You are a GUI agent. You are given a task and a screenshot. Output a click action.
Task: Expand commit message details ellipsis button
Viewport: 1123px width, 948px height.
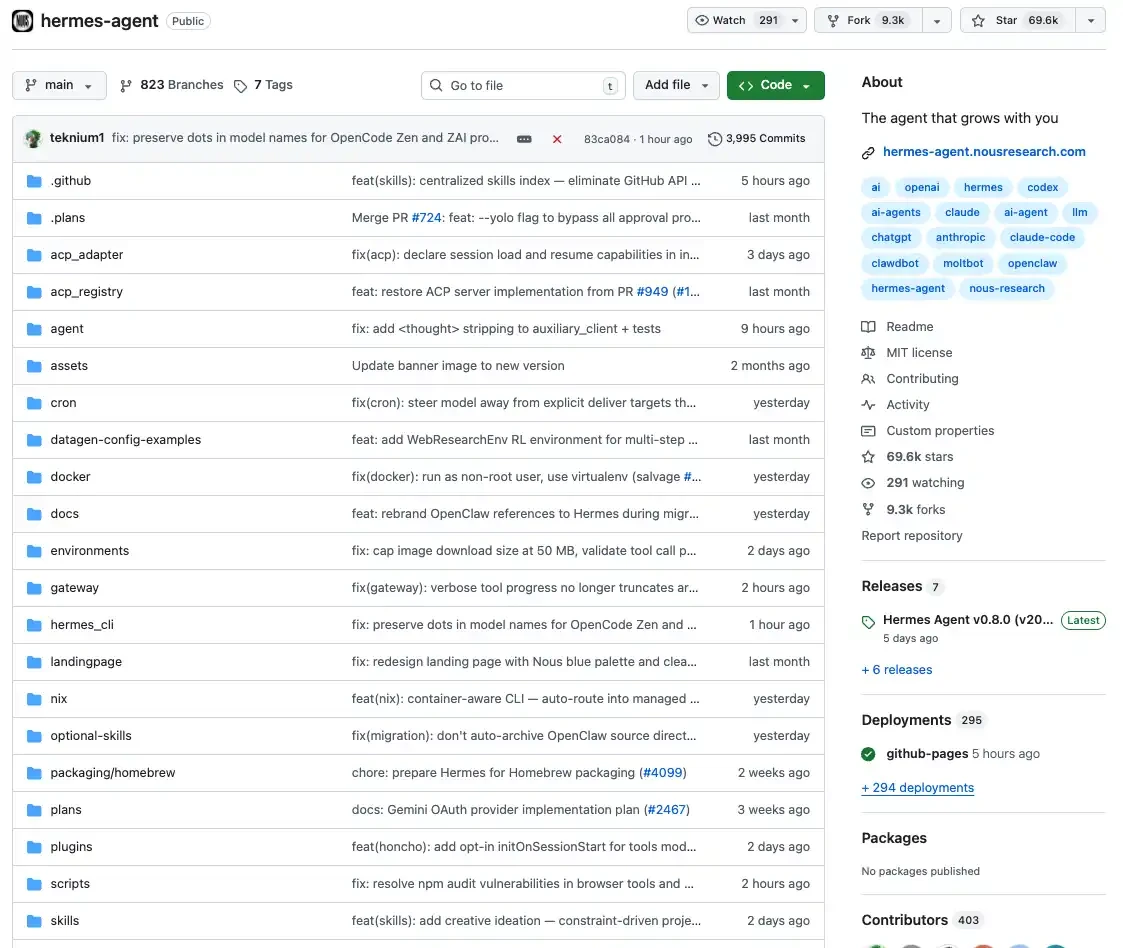pyautogui.click(x=524, y=139)
